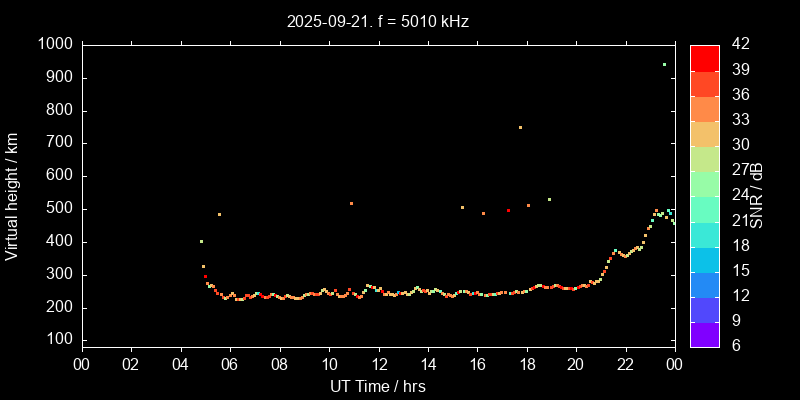Select the data point near 11 hrs at 515 km

point(351,204)
